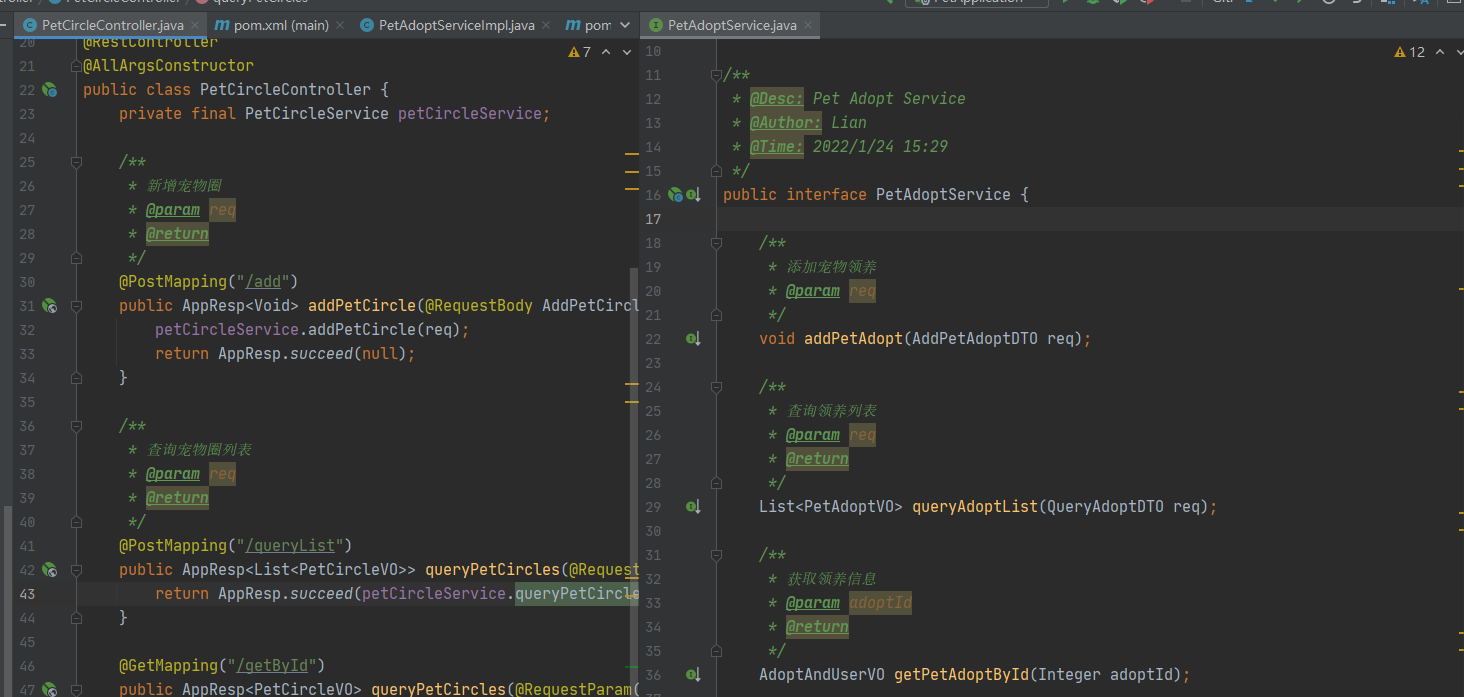Viewport: 1464px width, 697px height.
Task: Click the highlighted adoptId param in Javadoc
Action: click(x=880, y=602)
